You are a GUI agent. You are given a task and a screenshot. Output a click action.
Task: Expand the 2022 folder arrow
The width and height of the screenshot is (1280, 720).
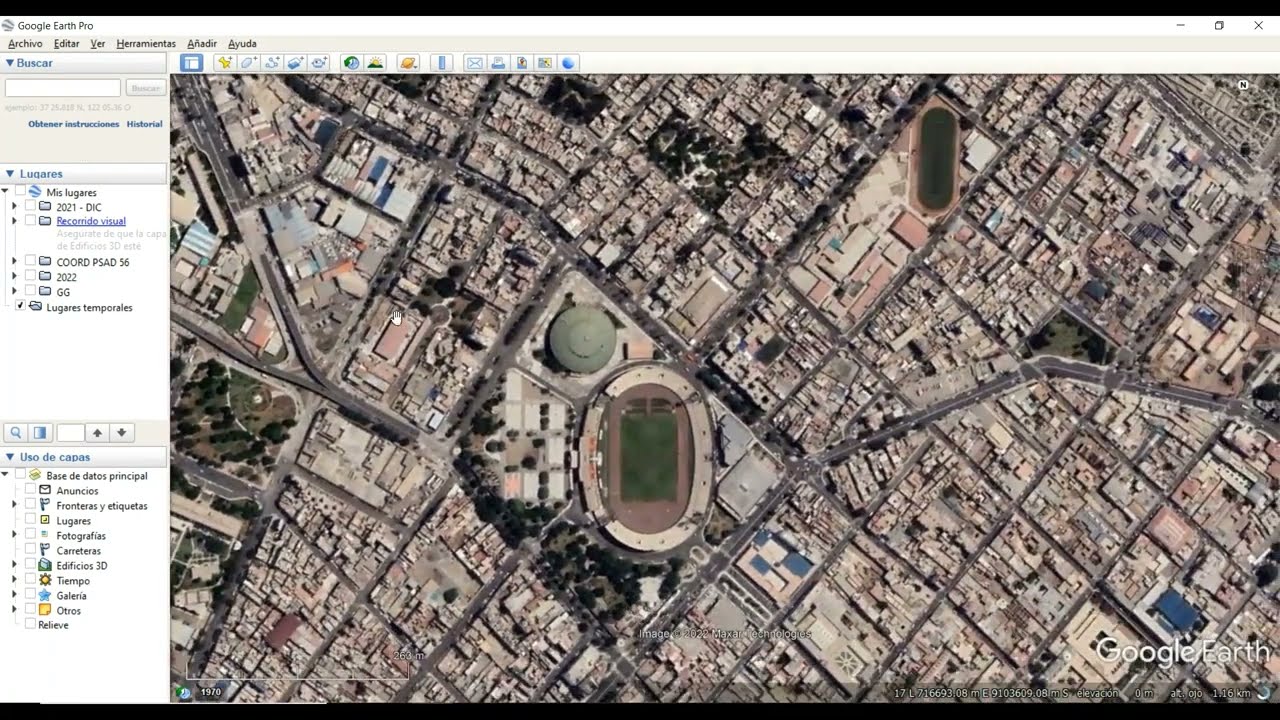coord(14,277)
